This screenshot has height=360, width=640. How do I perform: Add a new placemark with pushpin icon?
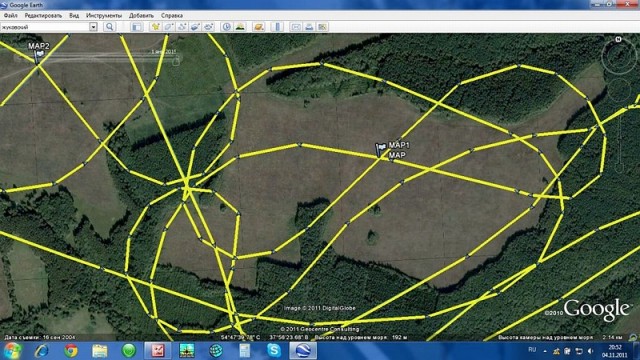(156, 27)
